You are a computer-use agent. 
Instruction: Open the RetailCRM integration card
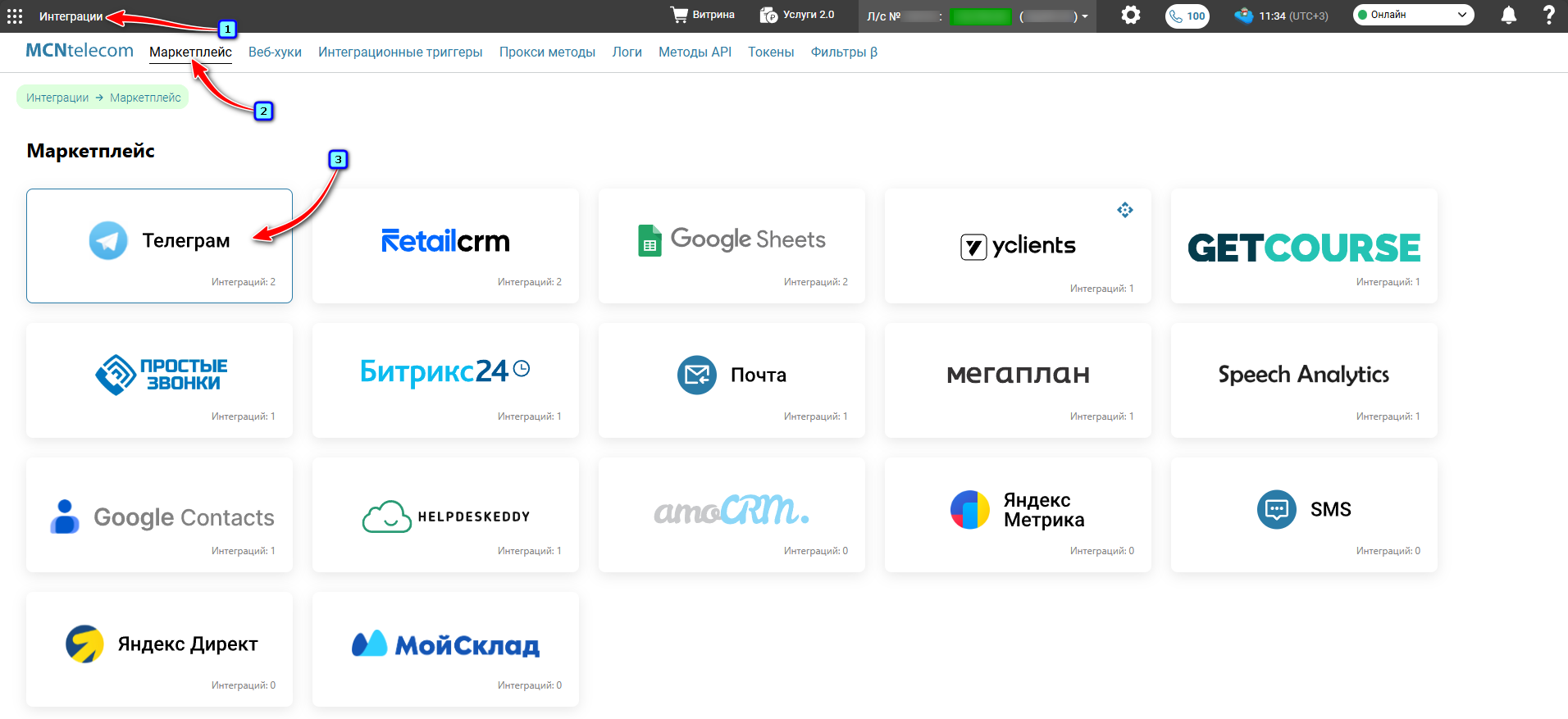(x=445, y=246)
